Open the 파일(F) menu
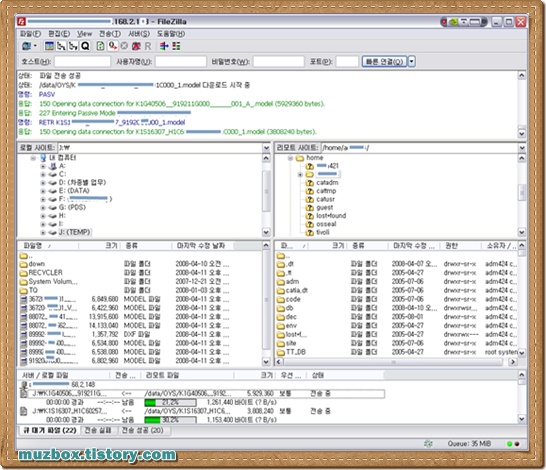This screenshot has width=546, height=470. click(30, 34)
